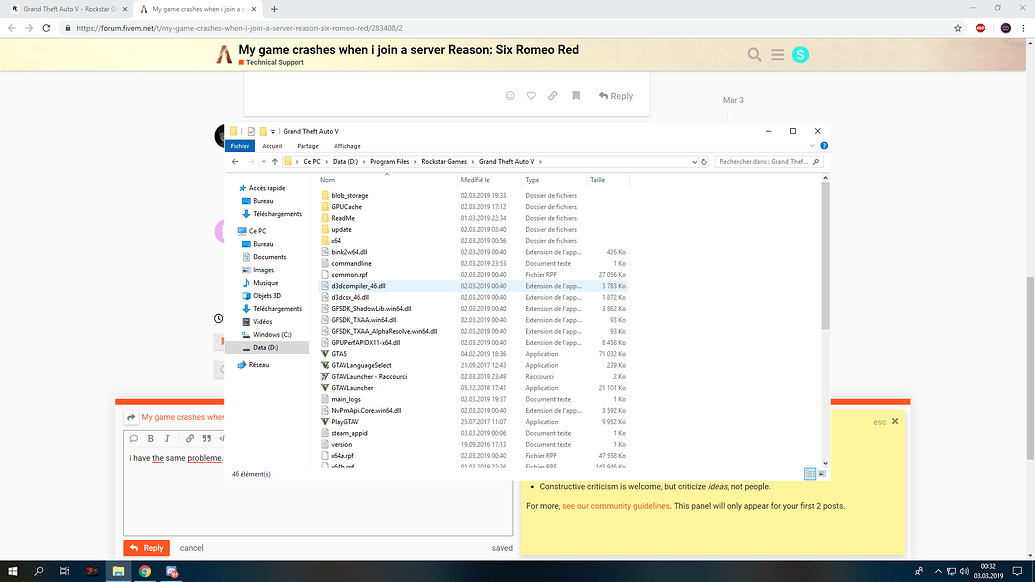
Task: Open Explorer help question mark icon
Action: [x=824, y=146]
